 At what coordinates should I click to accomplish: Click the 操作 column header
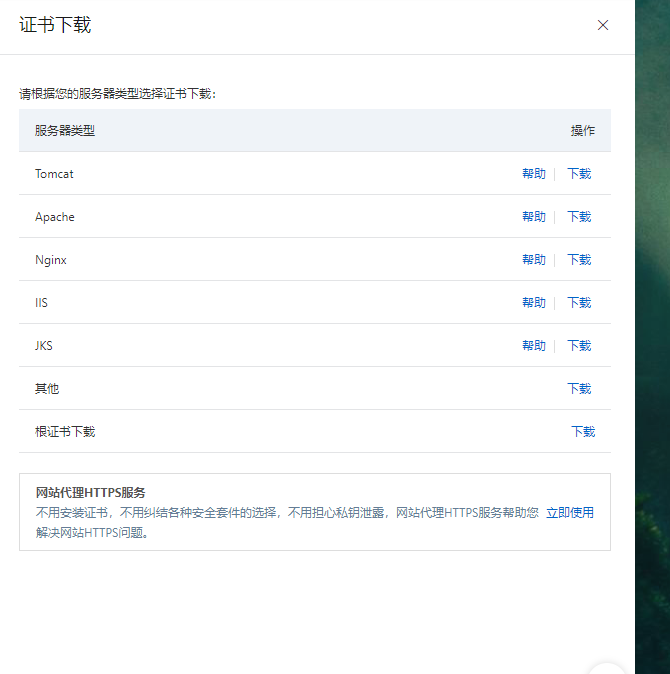[583, 131]
